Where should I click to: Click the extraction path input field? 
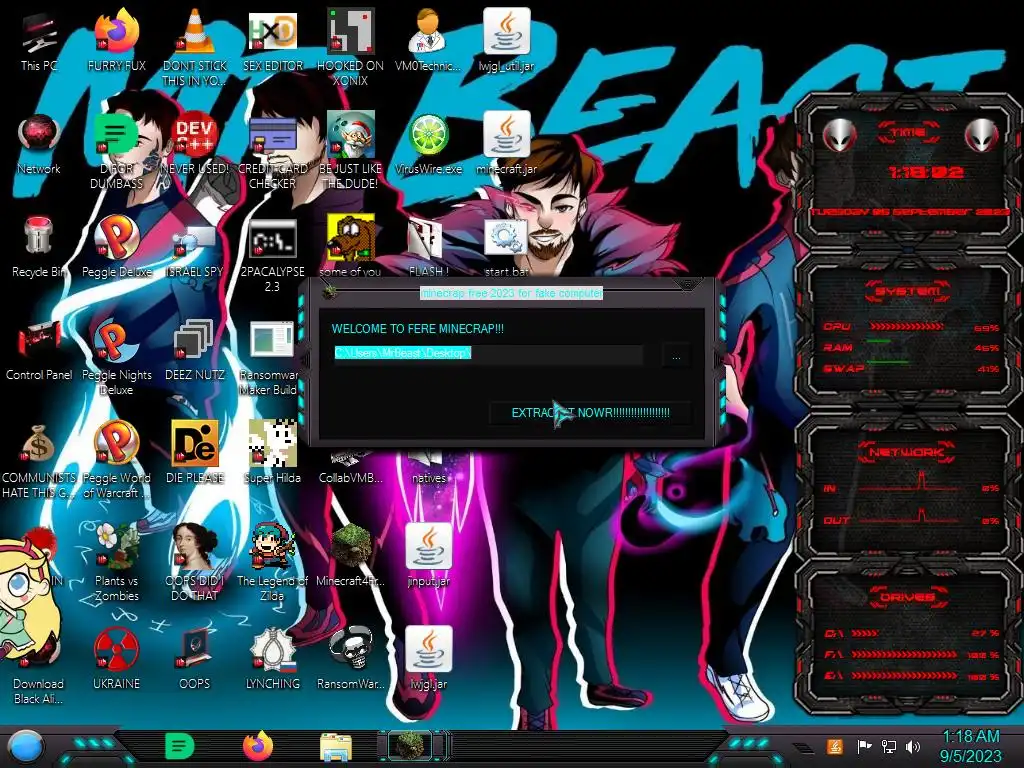click(x=488, y=353)
